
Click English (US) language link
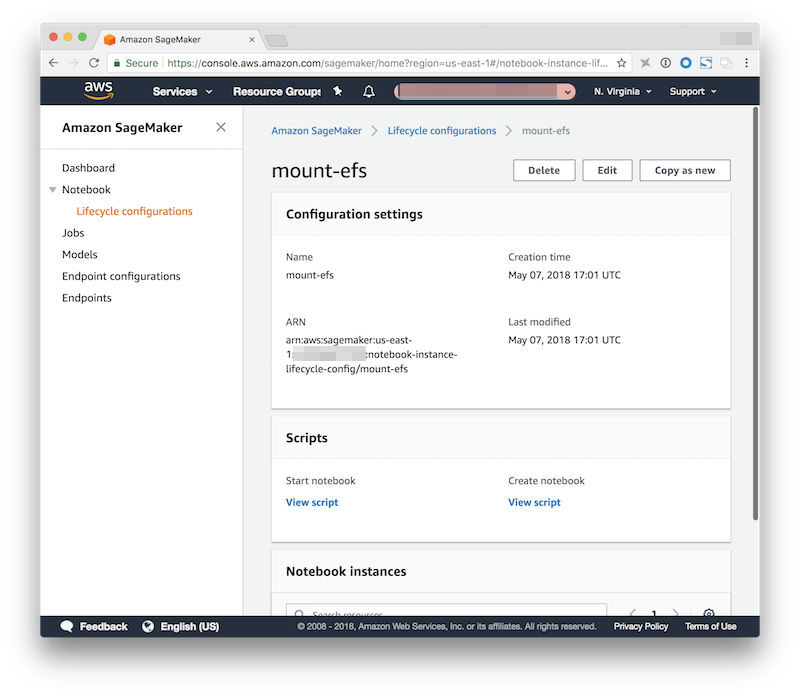coord(190,626)
